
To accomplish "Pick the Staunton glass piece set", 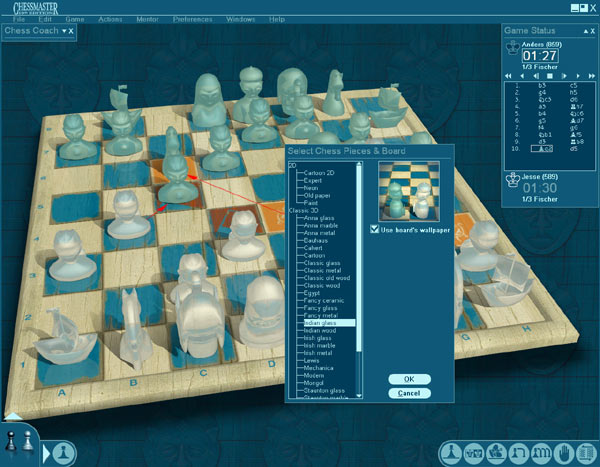I will (324, 390).
